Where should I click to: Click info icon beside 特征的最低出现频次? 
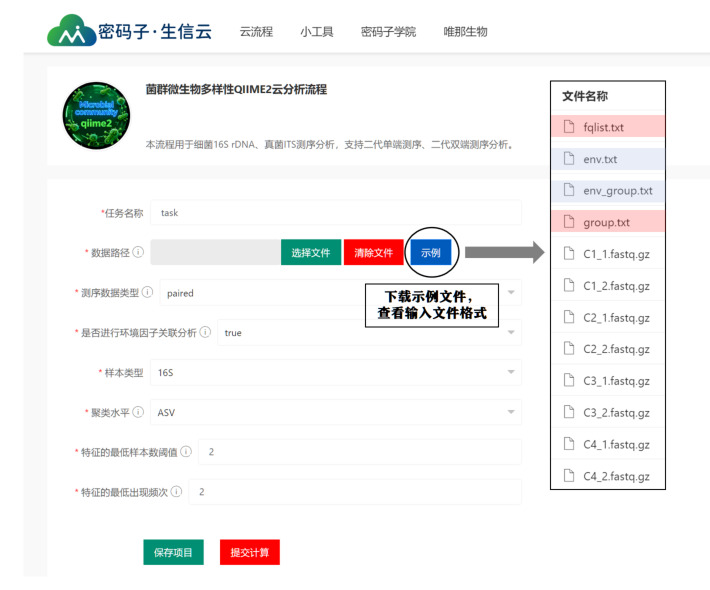176,491
